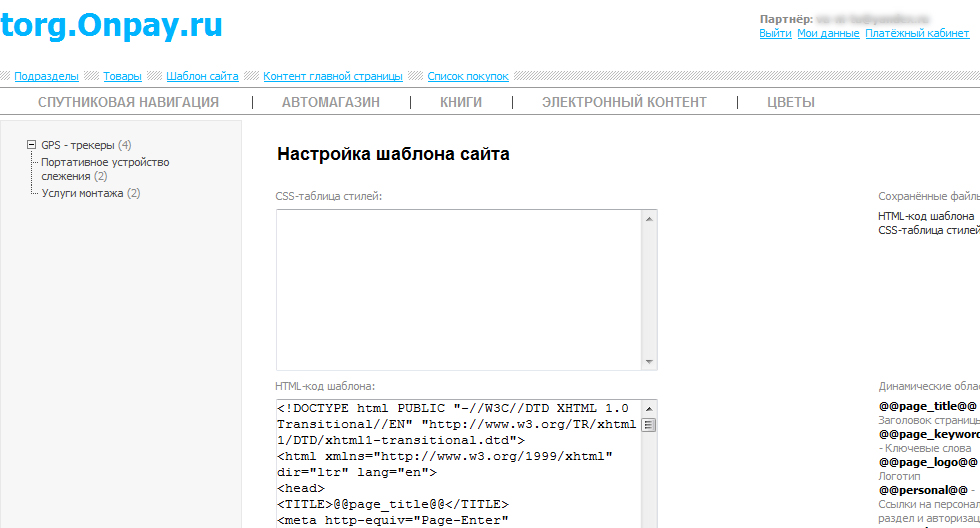Screen dimensions: 980x528
Task: Click the CSS text area's scroll-down arrow
Action: pos(649,362)
